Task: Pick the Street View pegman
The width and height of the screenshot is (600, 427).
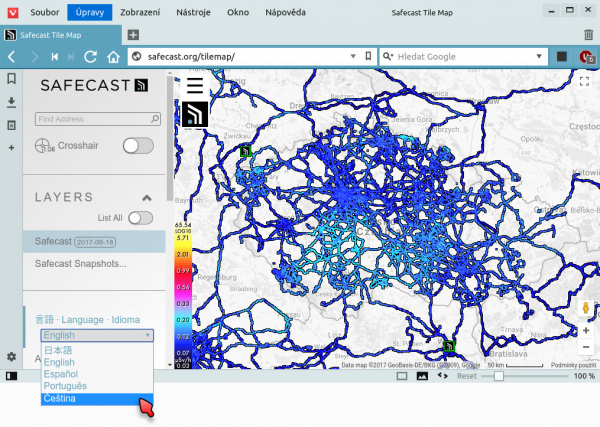Action: pos(586,308)
